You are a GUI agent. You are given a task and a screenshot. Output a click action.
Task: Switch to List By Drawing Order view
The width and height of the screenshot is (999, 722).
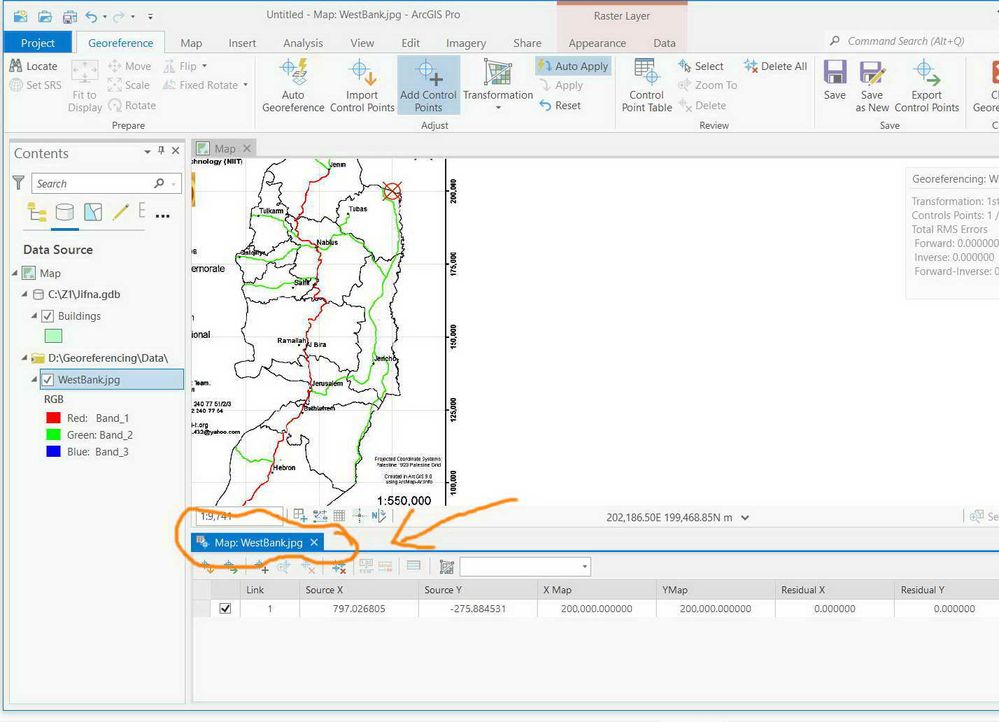coord(36,212)
